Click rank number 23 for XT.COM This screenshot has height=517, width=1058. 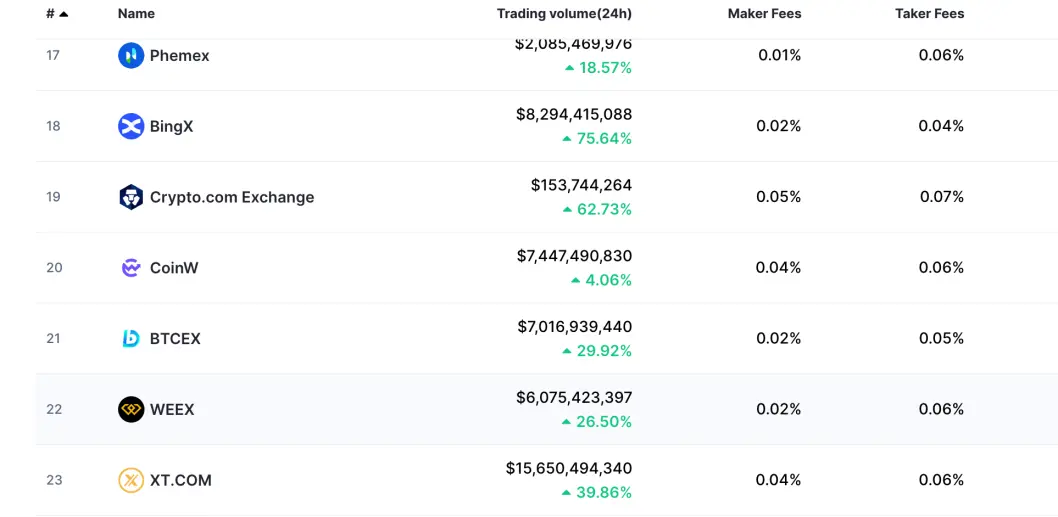54,481
